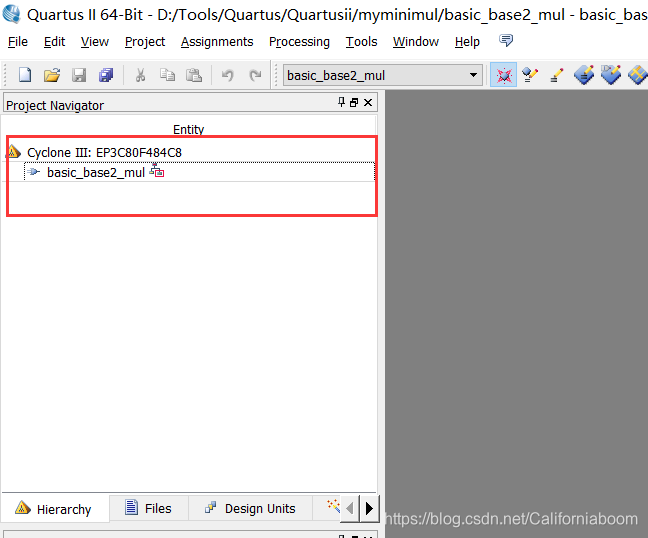Click the Open folder toolbar icon
This screenshot has width=648, height=538.
click(x=52, y=75)
